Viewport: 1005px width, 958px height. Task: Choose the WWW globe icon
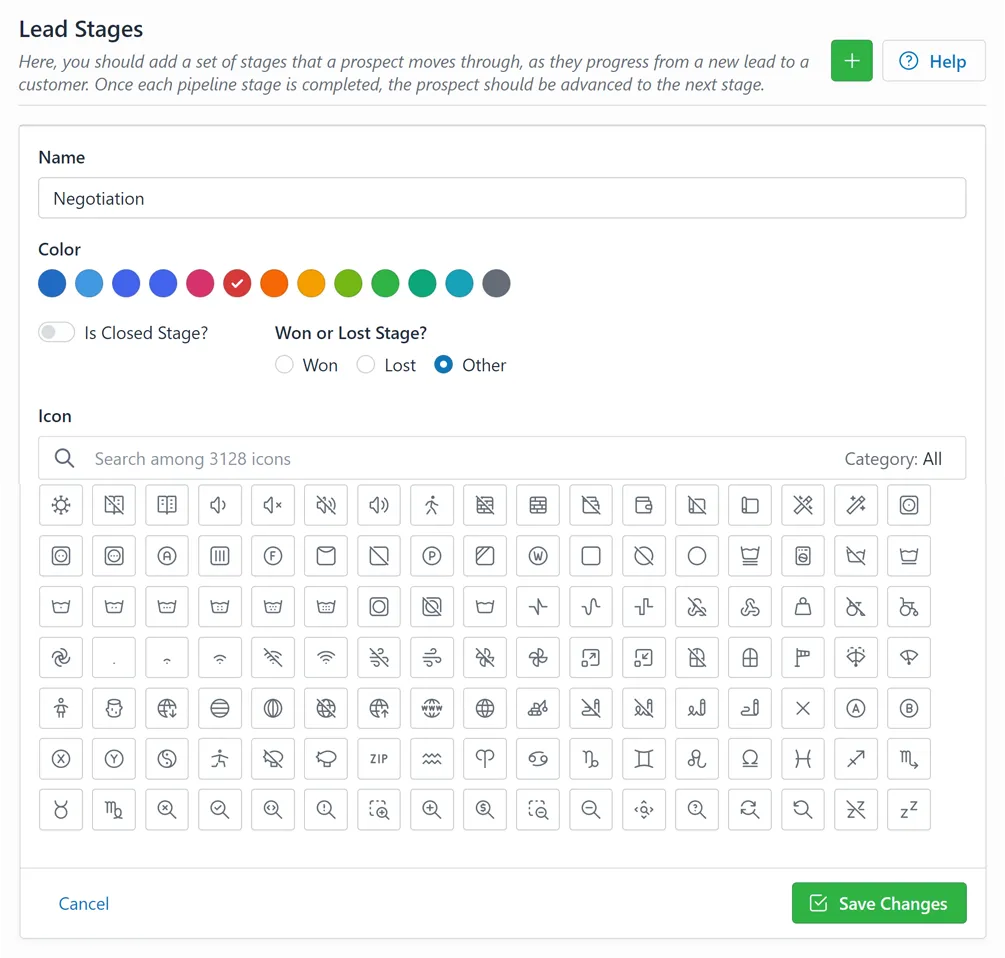coord(432,708)
